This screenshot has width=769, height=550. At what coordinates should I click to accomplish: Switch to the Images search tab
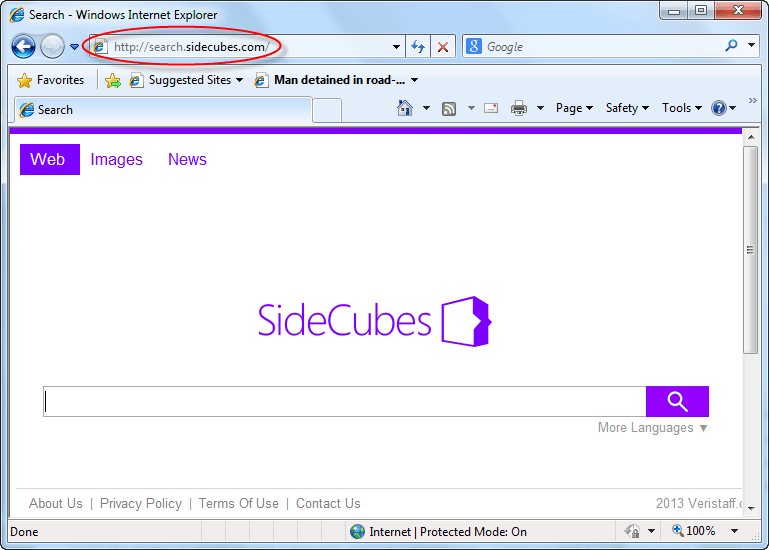pyautogui.click(x=116, y=159)
